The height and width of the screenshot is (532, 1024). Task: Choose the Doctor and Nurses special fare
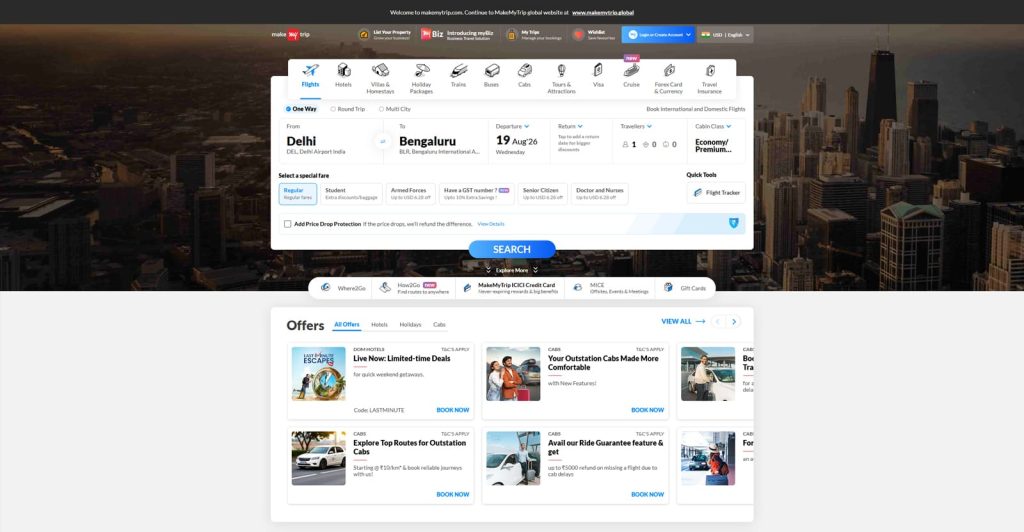point(600,194)
